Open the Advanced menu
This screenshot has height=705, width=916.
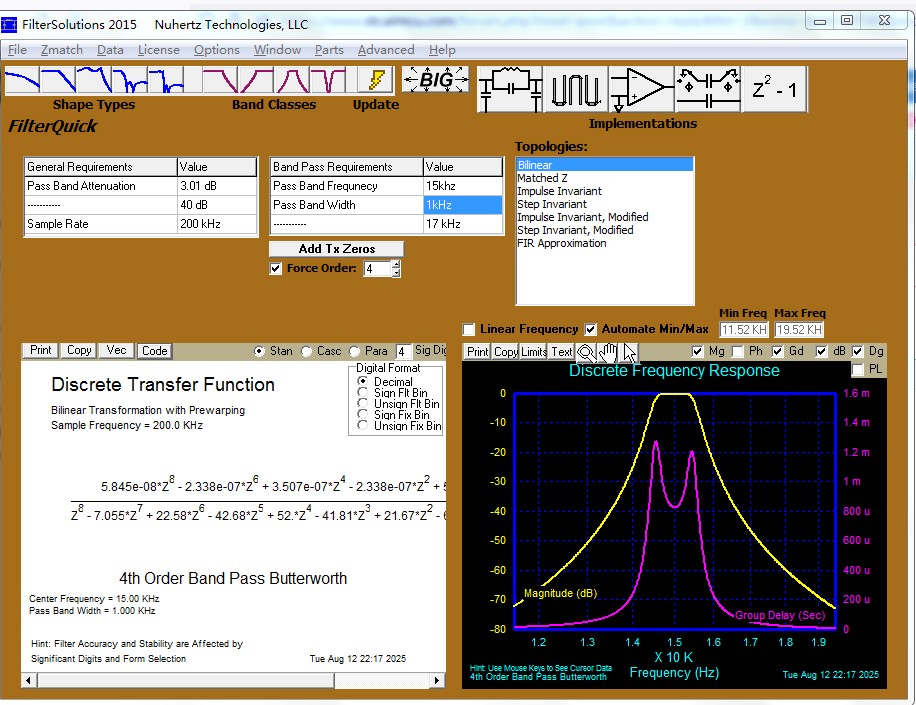tap(385, 50)
